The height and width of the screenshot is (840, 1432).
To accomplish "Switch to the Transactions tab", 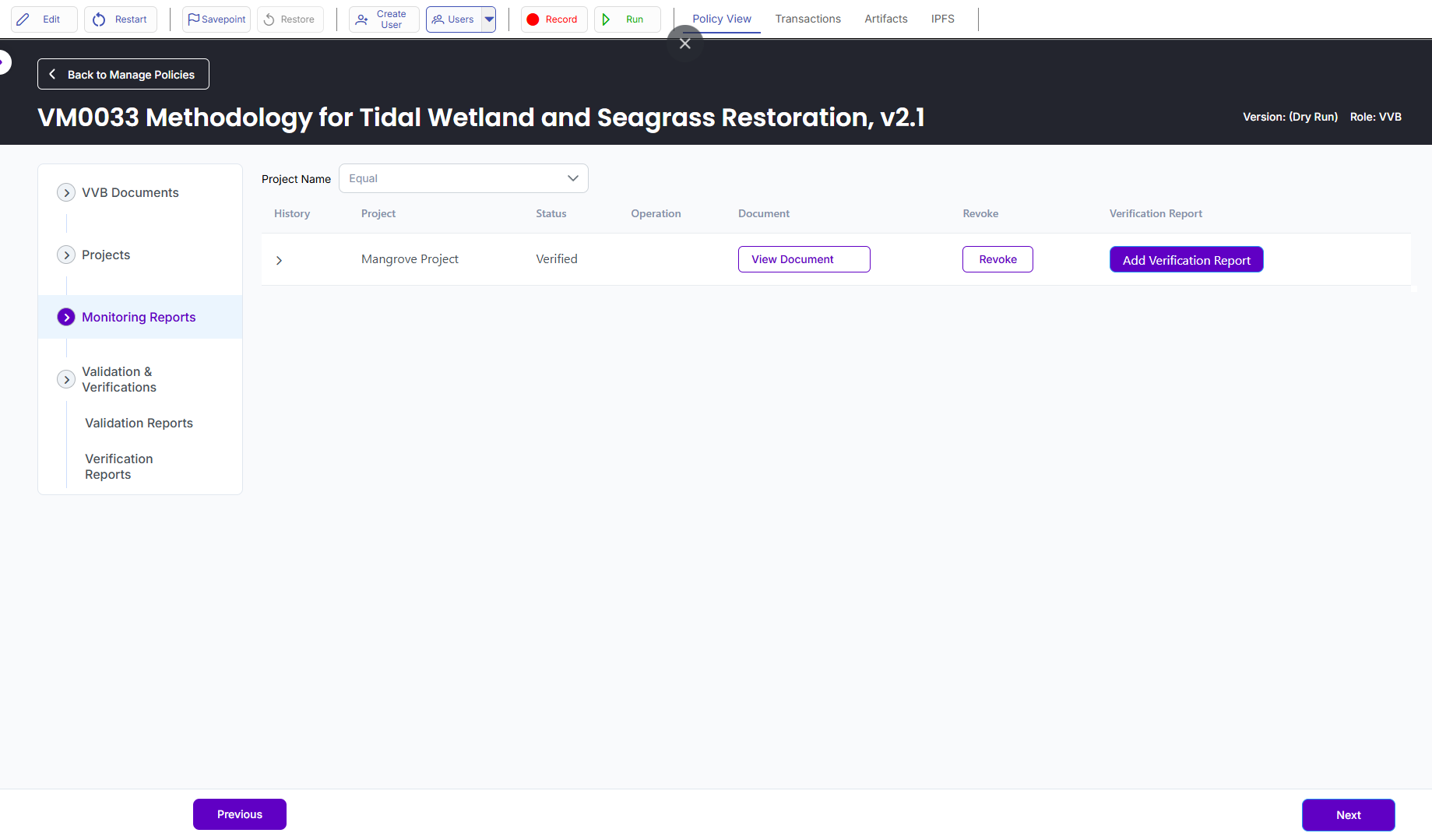I will [807, 19].
